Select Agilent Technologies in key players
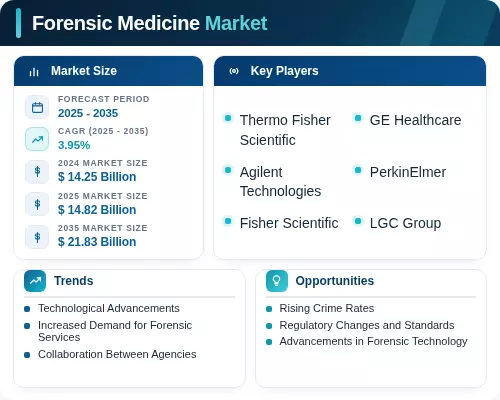This screenshot has width=500, height=400. pyautogui.click(x=281, y=182)
